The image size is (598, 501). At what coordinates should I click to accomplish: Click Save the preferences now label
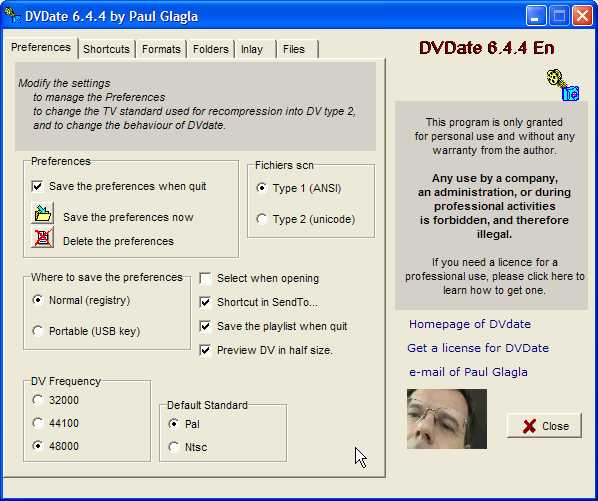129,217
